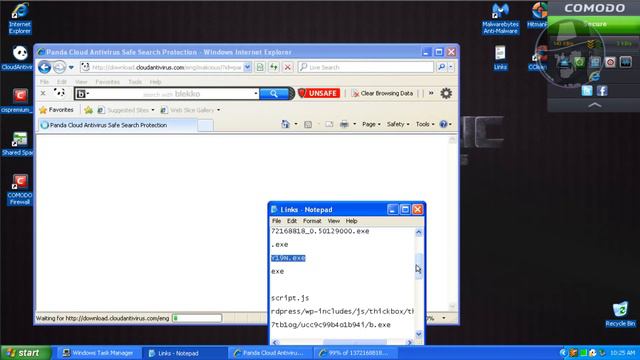Click the Feeds icon in IE command bar

[308, 124]
